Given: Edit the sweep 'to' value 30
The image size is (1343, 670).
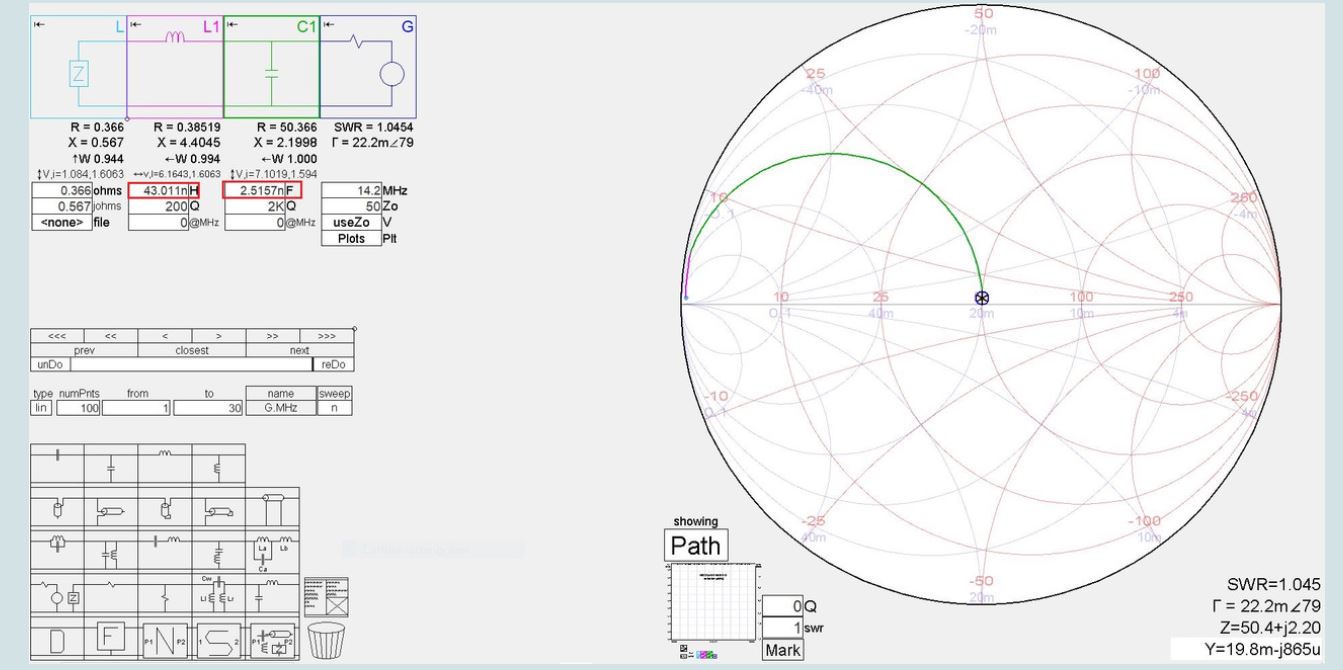Looking at the screenshot, I should point(209,408).
